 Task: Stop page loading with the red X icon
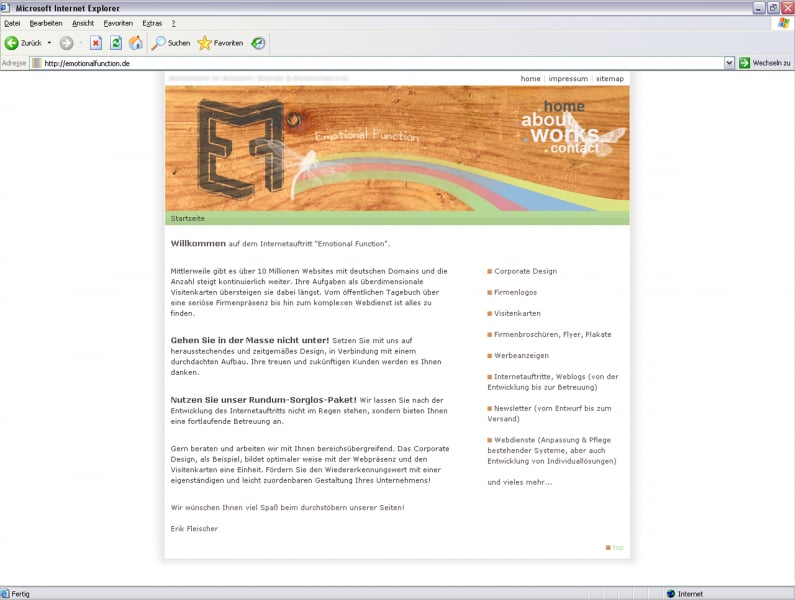pos(96,43)
